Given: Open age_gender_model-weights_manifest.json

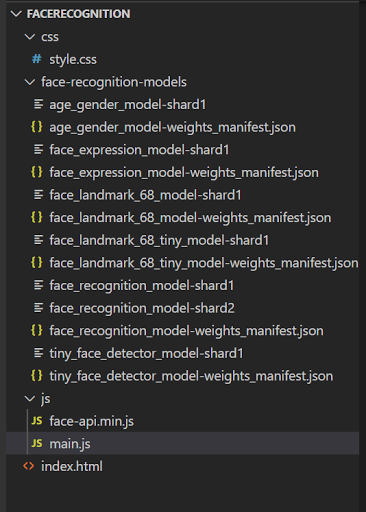Looking at the screenshot, I should pyautogui.click(x=172, y=128).
